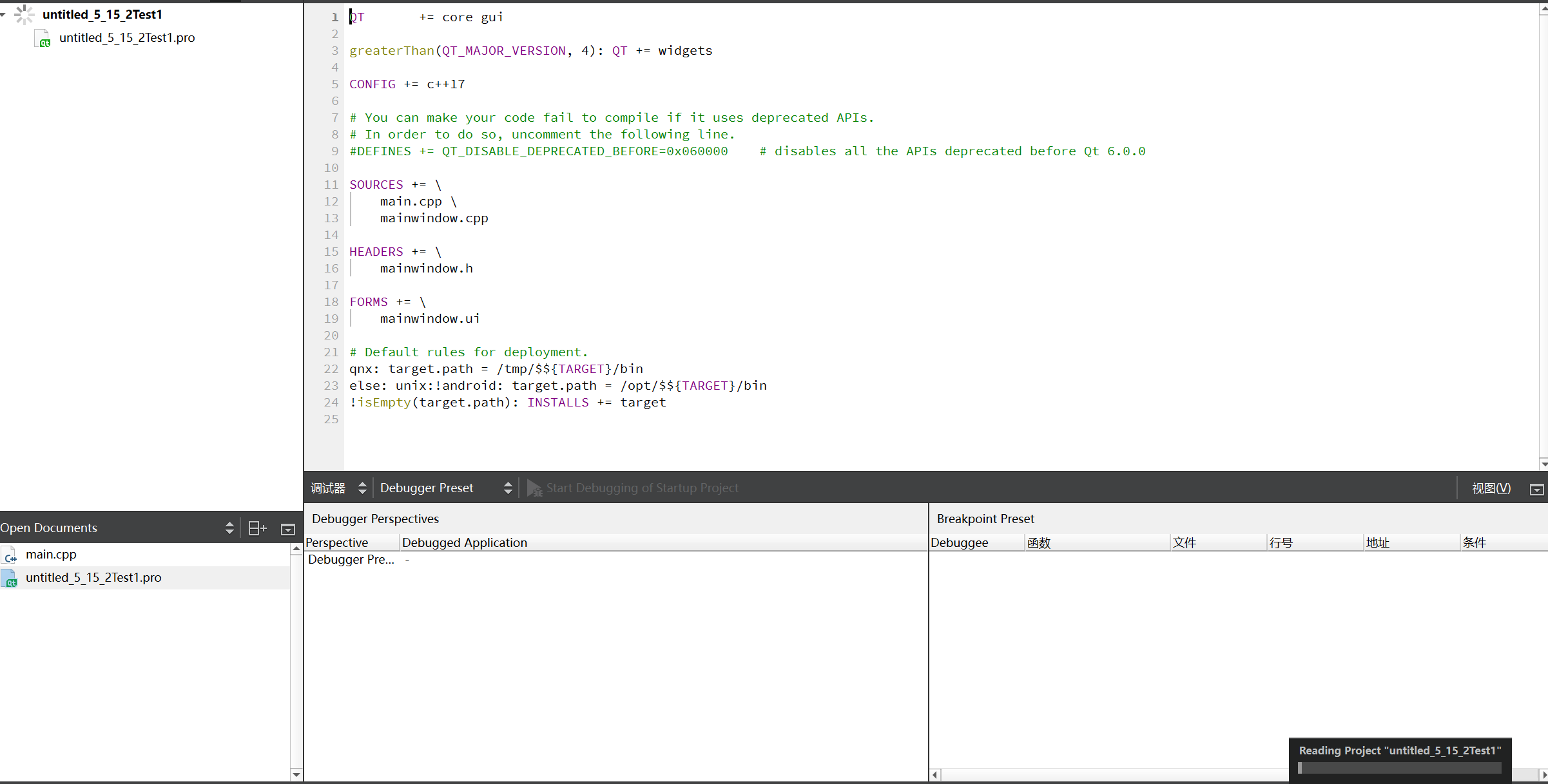Screen dimensions: 1548x784
Task: Click line number 11 in the editor gutter
Action: pyautogui.click(x=331, y=185)
